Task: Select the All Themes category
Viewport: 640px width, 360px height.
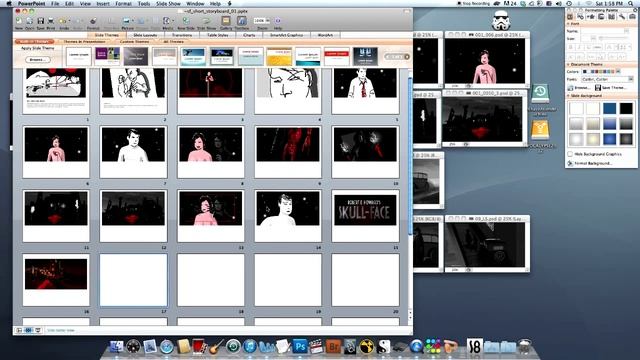Action: point(173,42)
